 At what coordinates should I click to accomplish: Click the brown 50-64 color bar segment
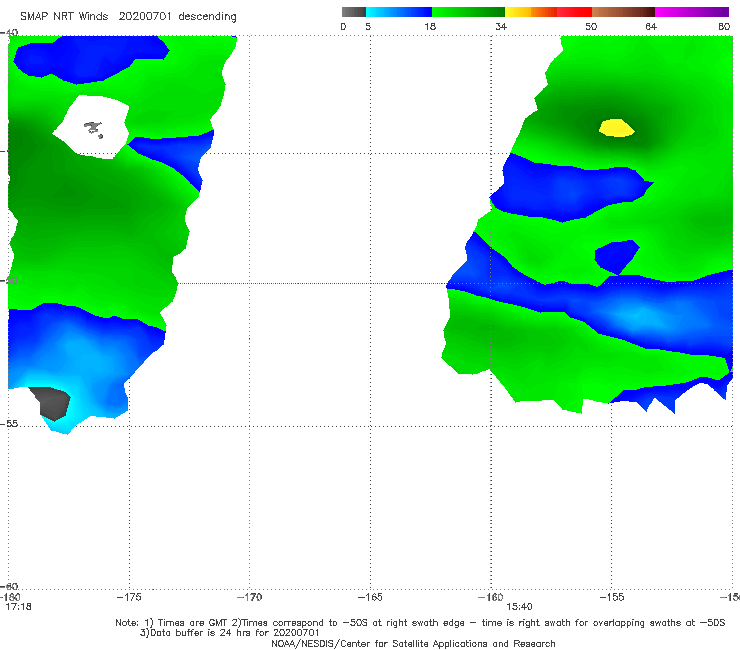623,12
